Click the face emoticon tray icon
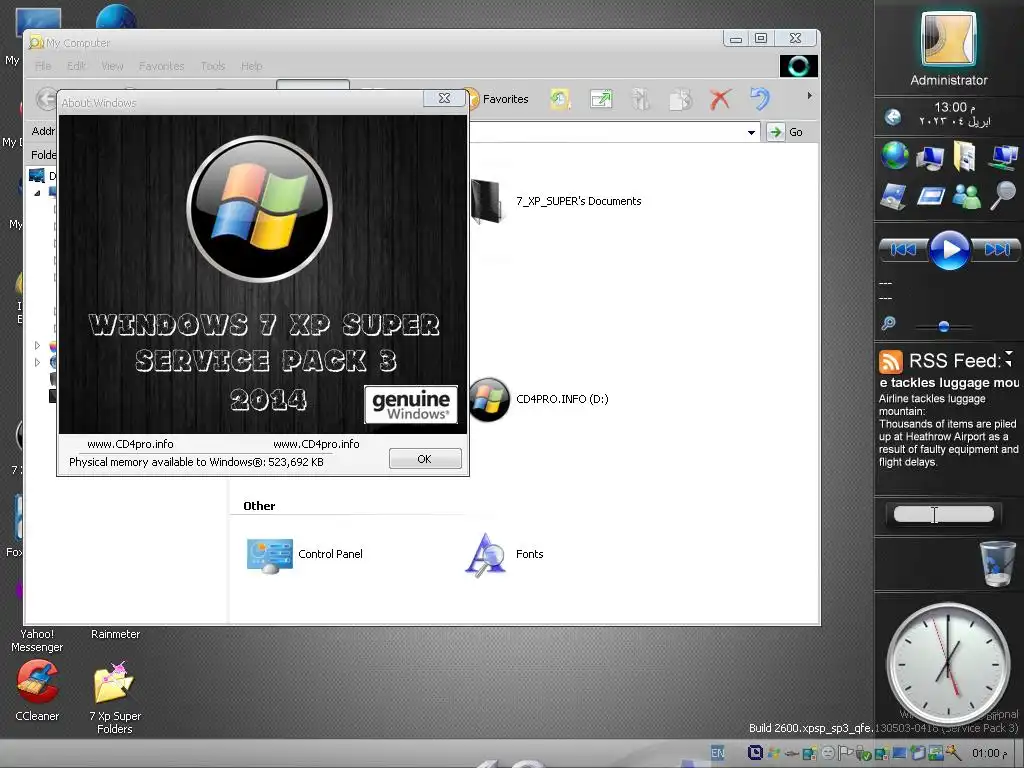 pos(827,753)
